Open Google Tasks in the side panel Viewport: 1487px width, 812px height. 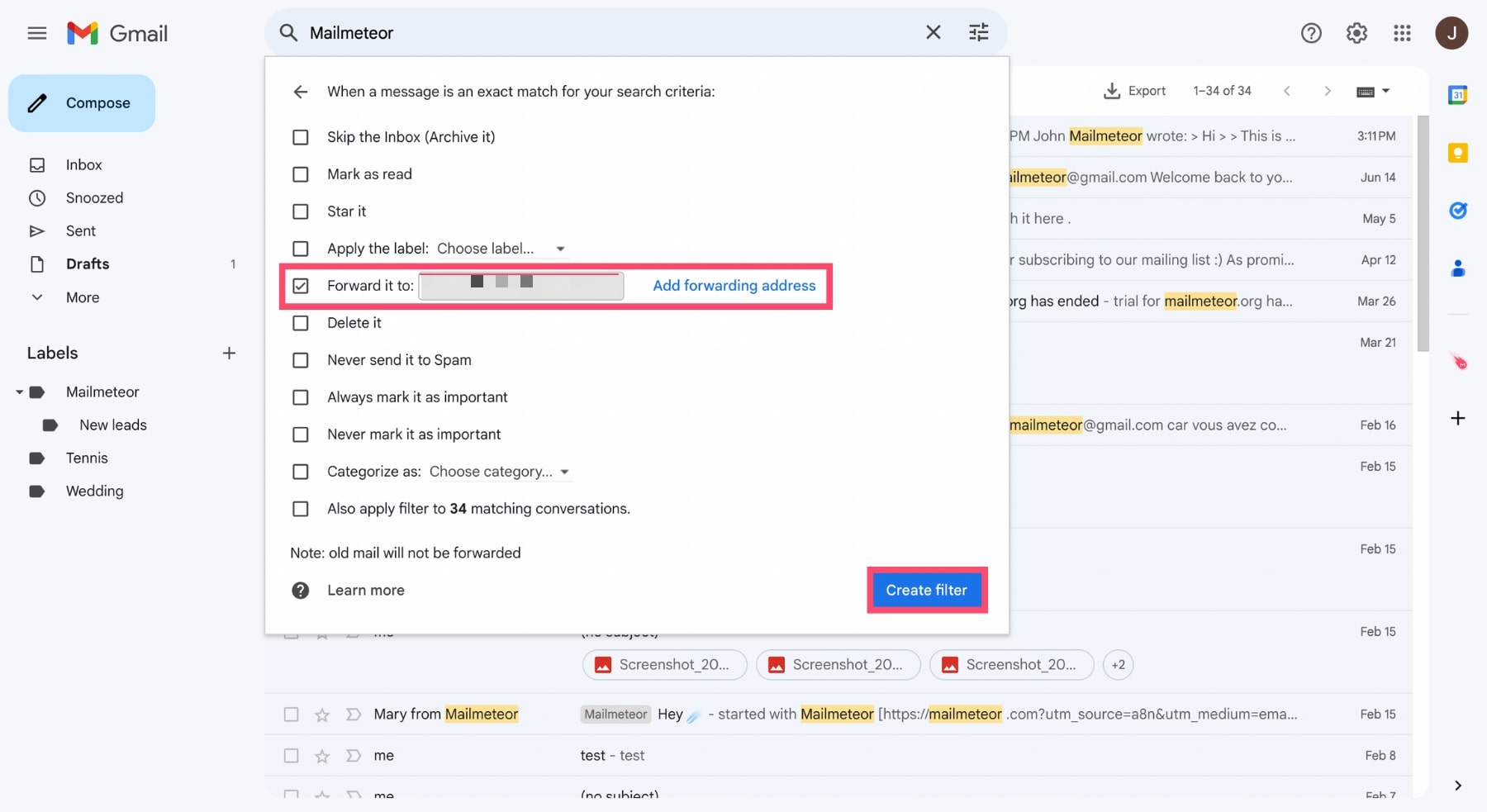(x=1459, y=211)
